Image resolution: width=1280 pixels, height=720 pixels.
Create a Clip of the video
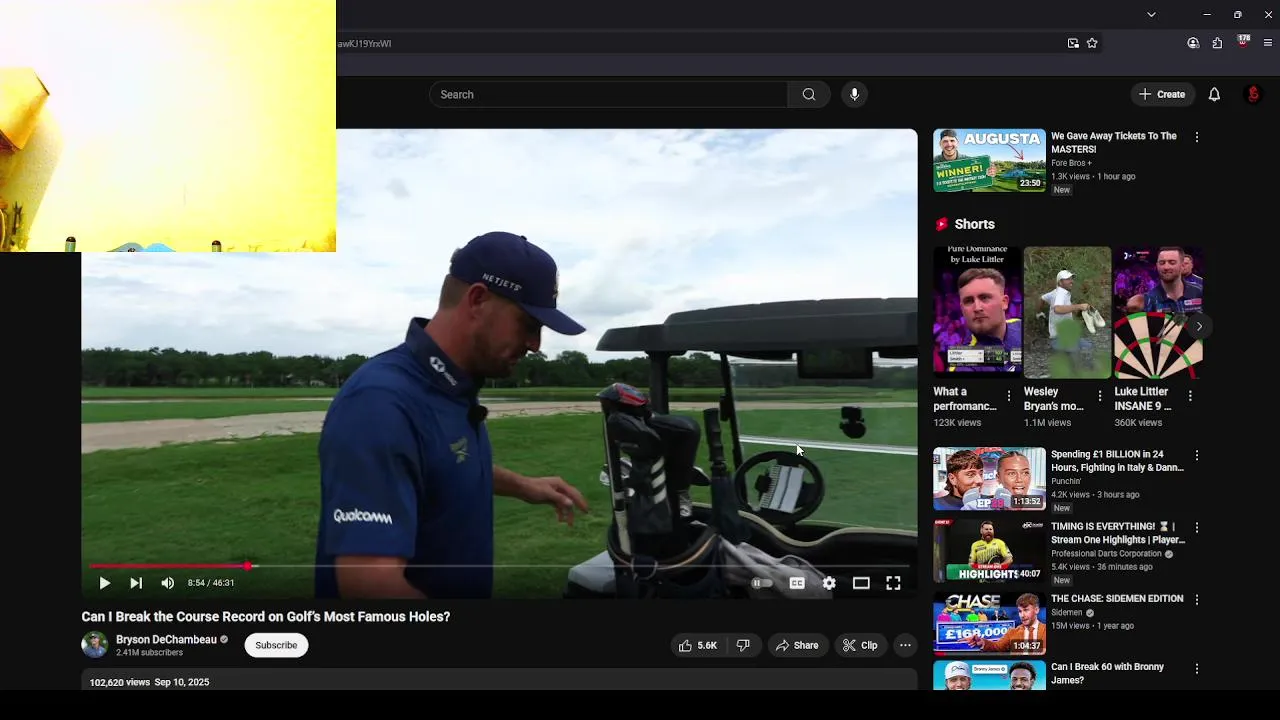point(860,646)
